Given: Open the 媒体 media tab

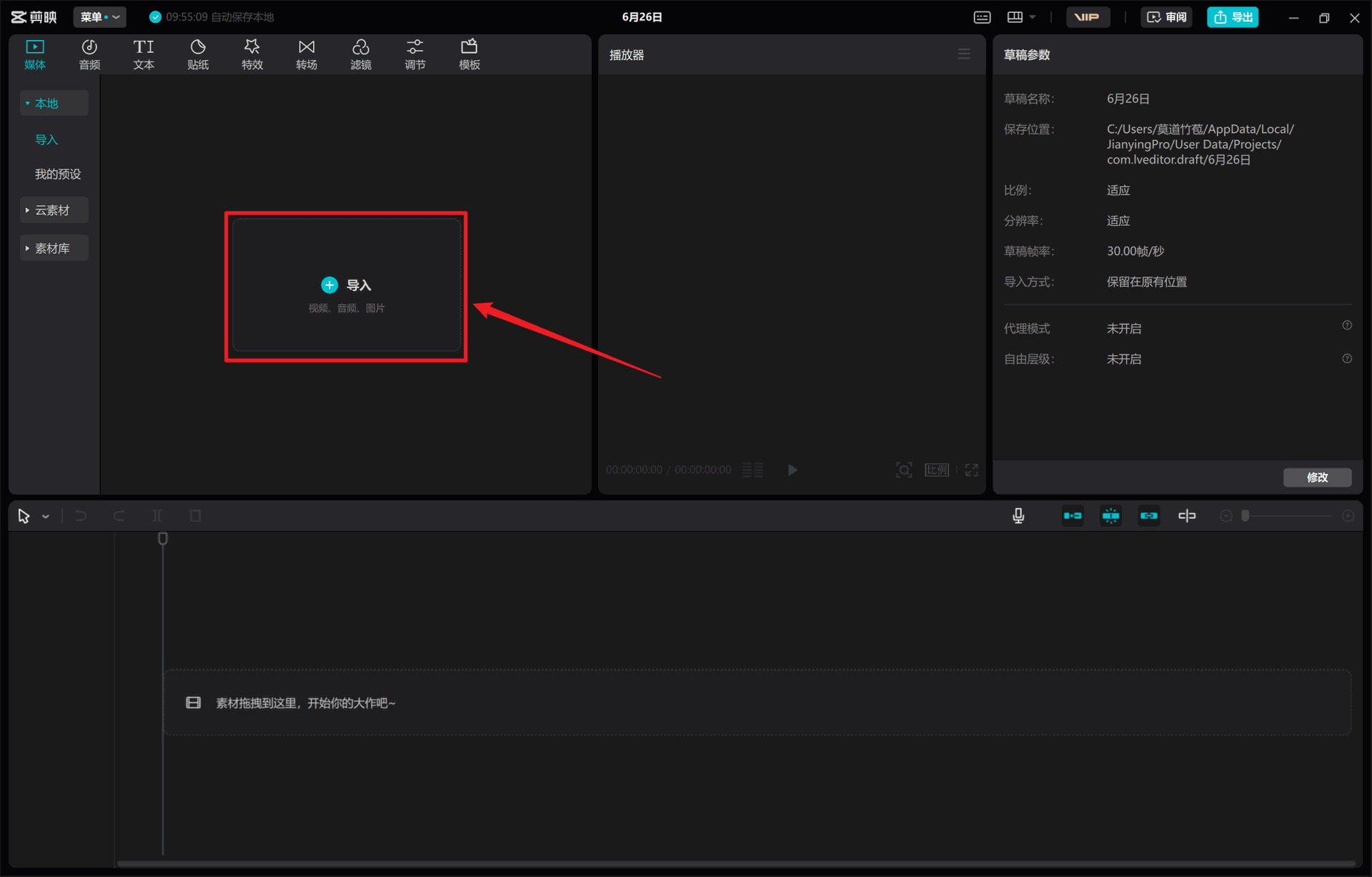Looking at the screenshot, I should pos(35,54).
